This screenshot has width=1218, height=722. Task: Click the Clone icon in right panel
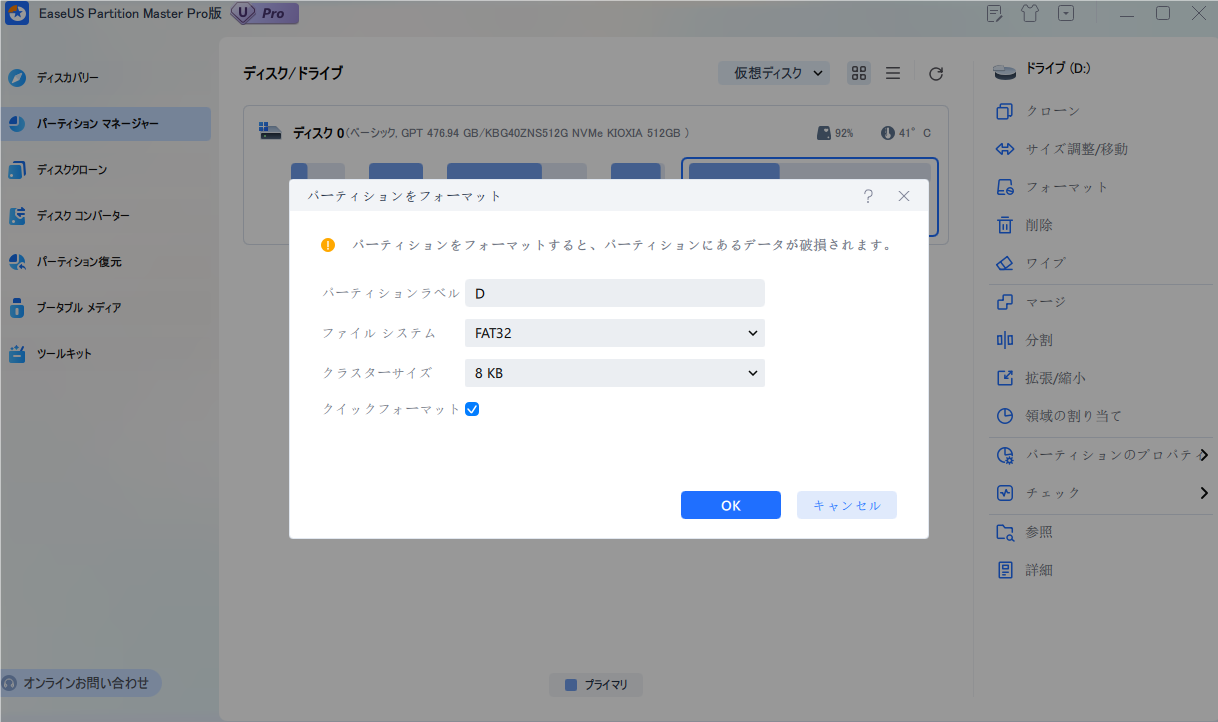coord(1005,111)
